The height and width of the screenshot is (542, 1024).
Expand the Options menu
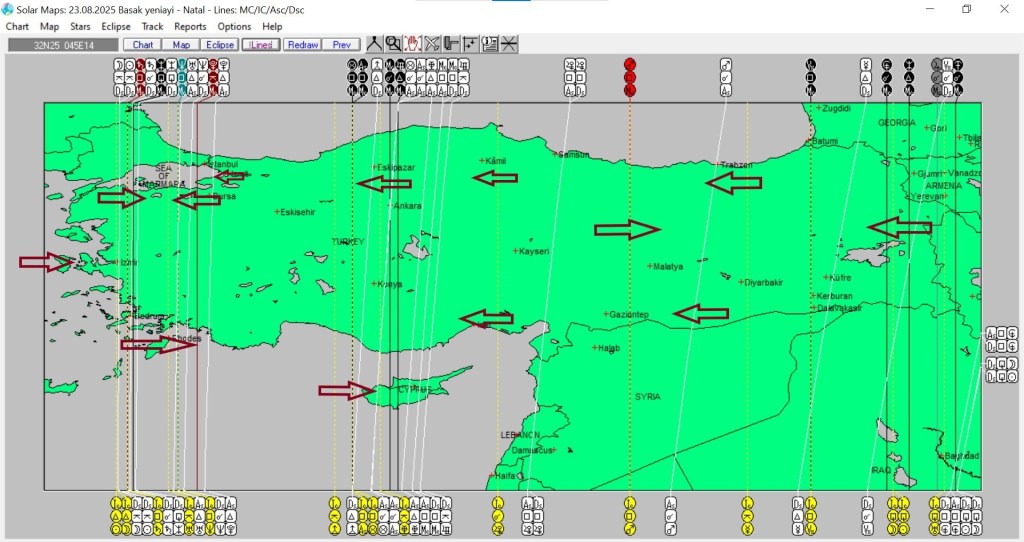234,27
